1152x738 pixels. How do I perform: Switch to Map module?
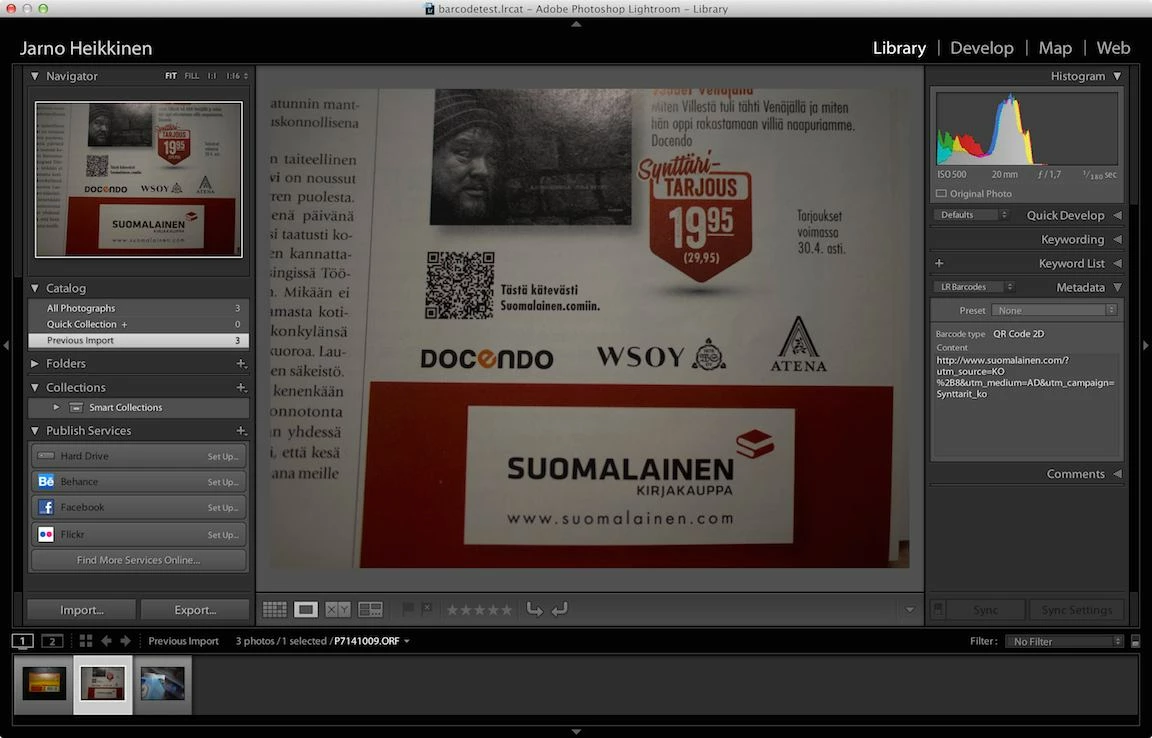(1055, 48)
